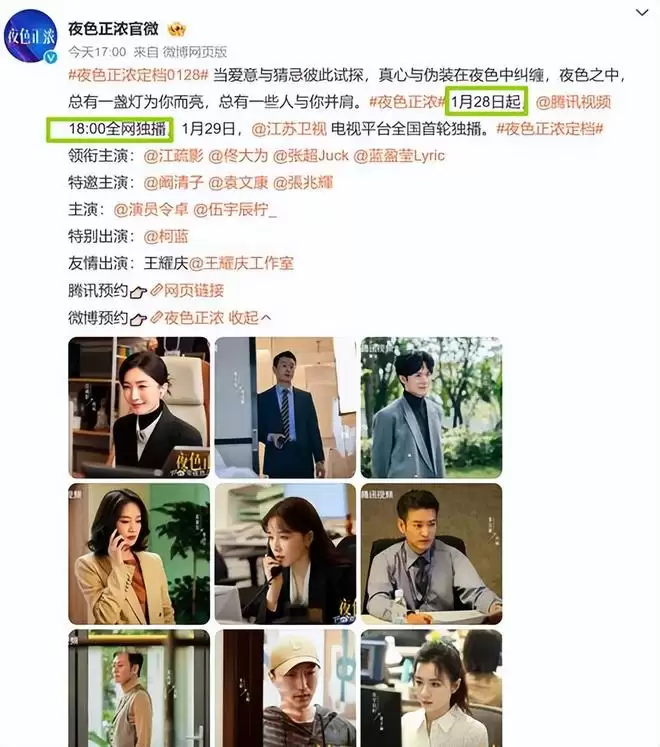Open the photo of the woman in the tan blazer on the phone

point(139,554)
